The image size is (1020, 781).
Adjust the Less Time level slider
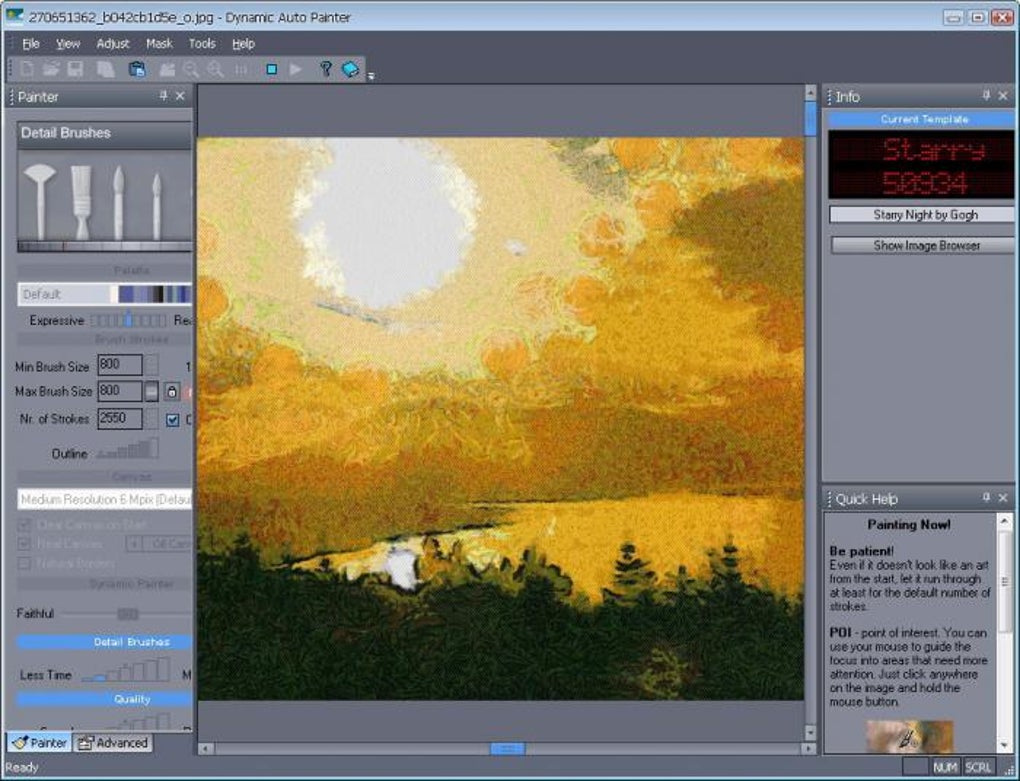[x=126, y=670]
